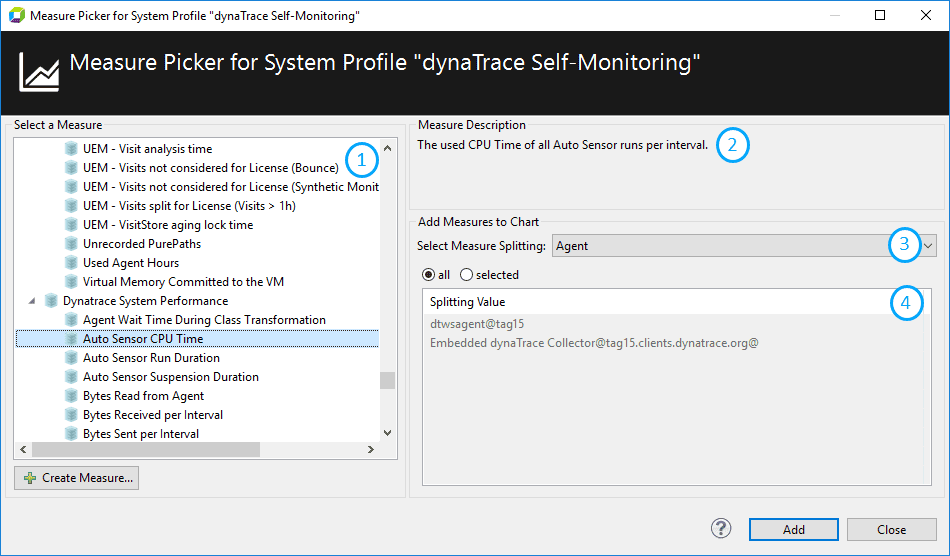This screenshot has width=950, height=556.
Task: Open help with the question mark icon
Action: click(x=721, y=529)
